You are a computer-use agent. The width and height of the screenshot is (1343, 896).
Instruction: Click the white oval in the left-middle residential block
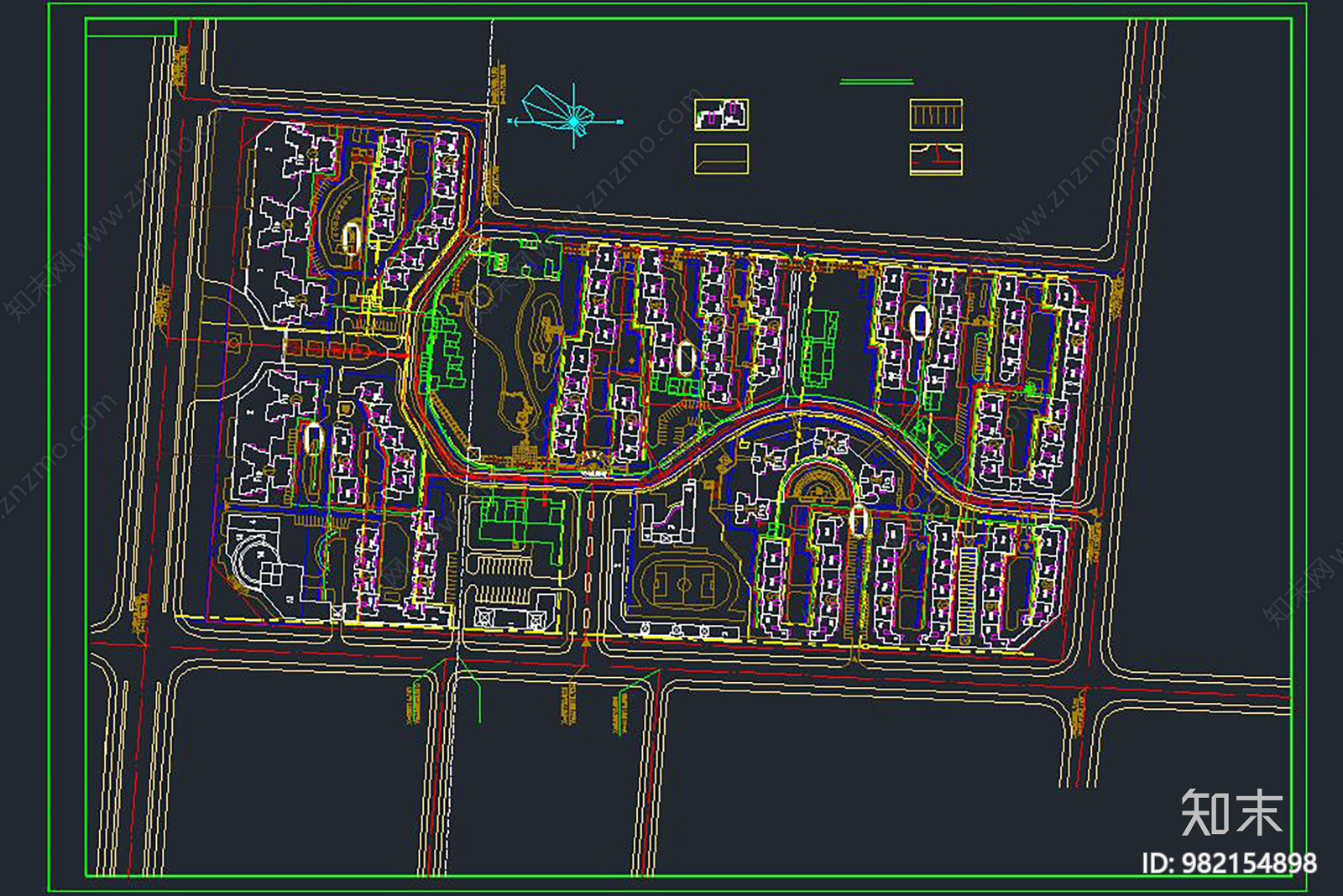[314, 438]
